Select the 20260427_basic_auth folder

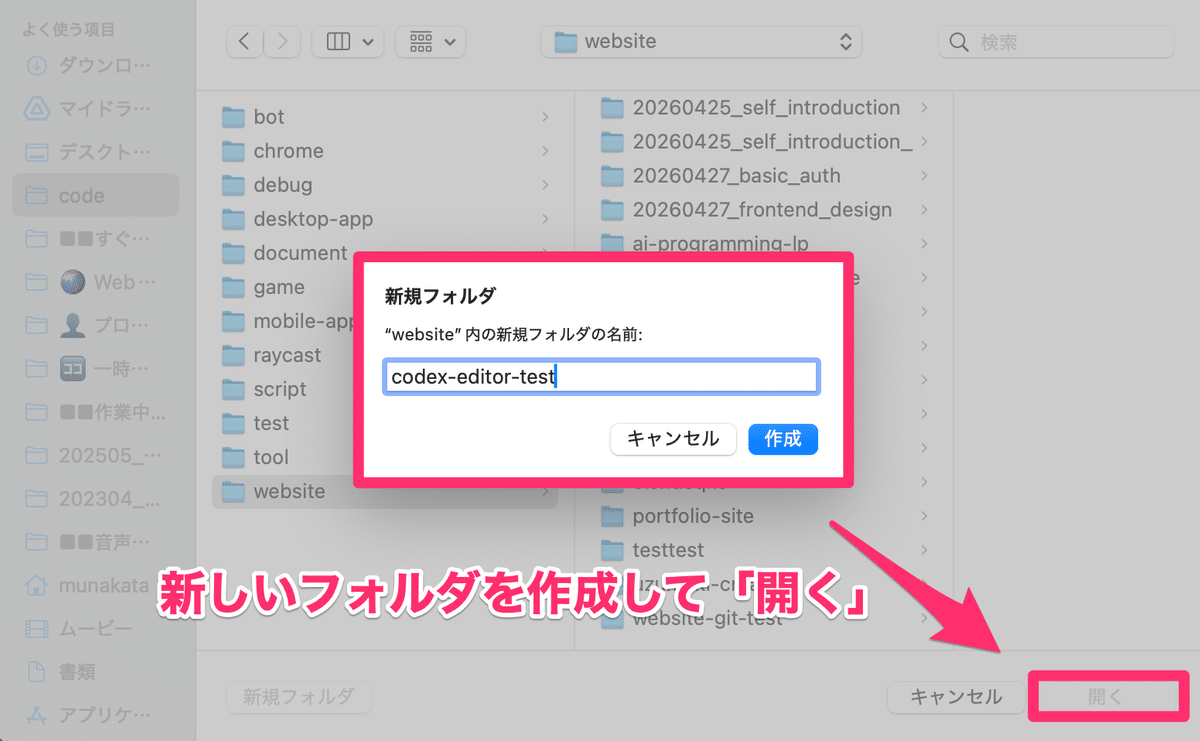coord(766,176)
